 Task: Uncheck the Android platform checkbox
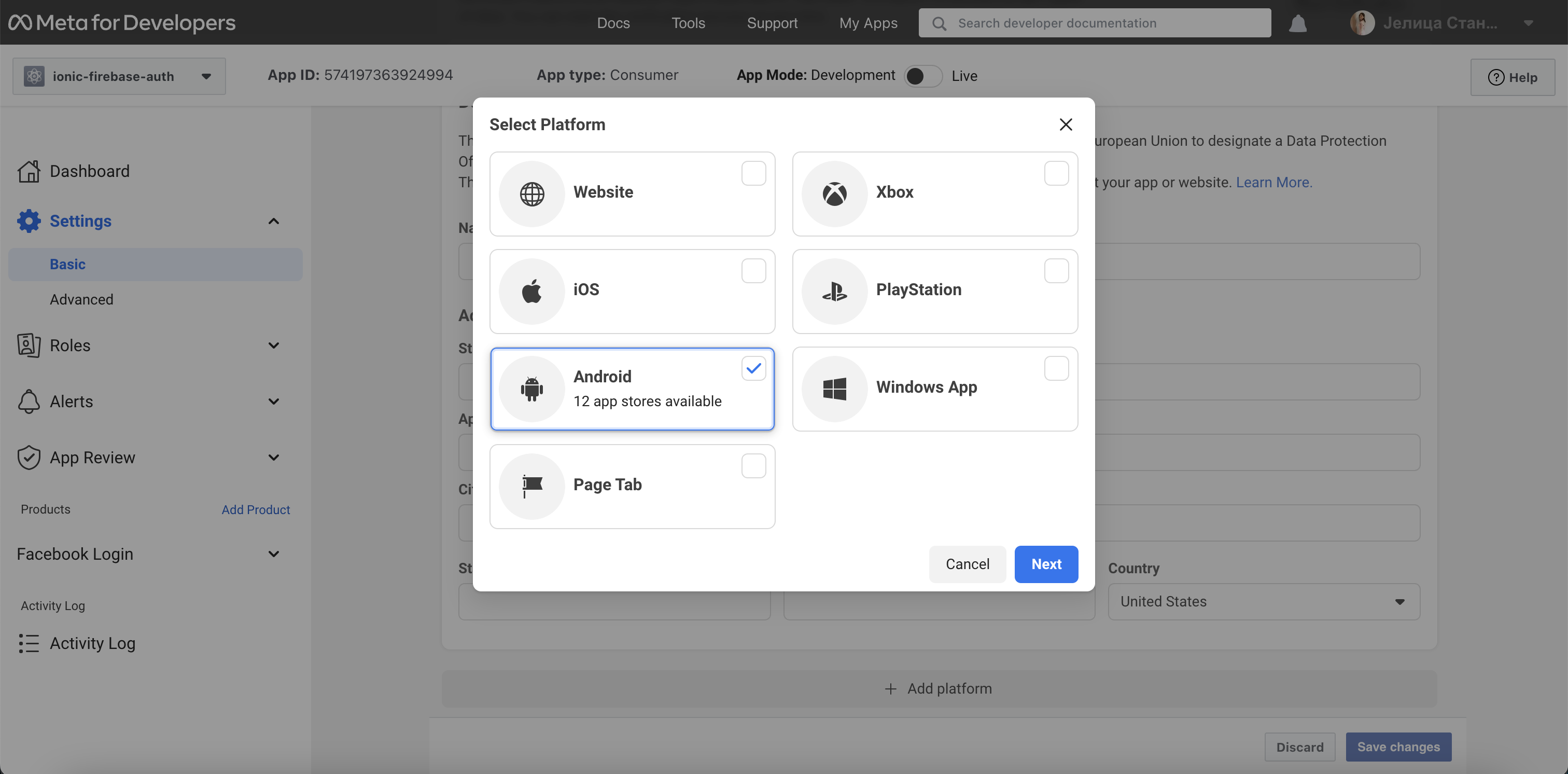point(753,368)
